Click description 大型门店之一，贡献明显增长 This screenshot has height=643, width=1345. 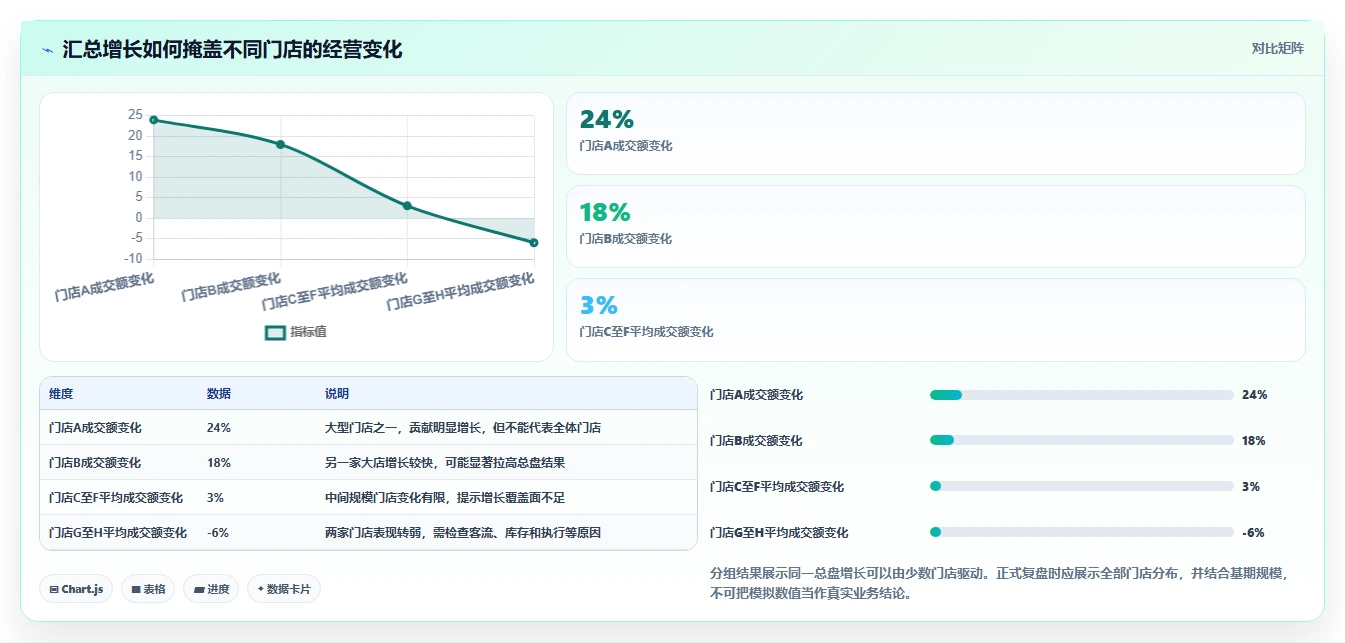tap(463, 428)
